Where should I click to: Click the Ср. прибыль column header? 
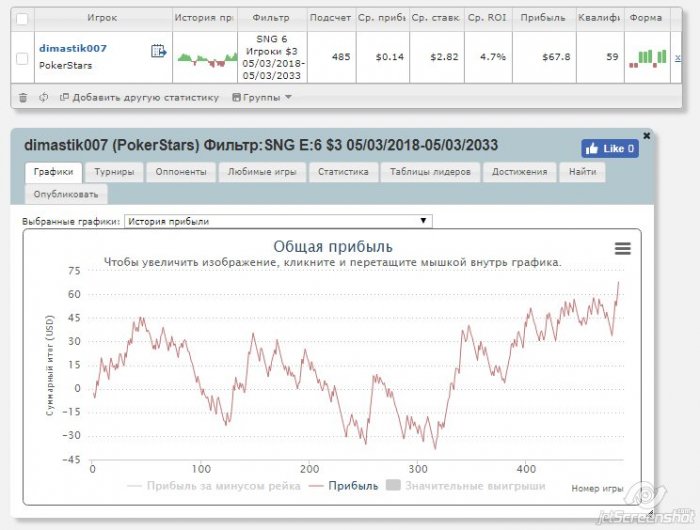[x=382, y=18]
